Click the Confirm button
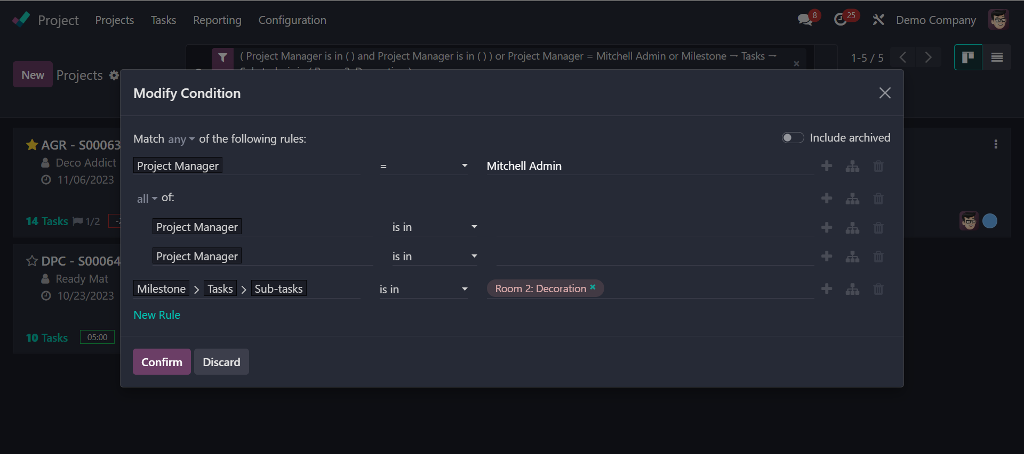1024x454 pixels. (162, 362)
